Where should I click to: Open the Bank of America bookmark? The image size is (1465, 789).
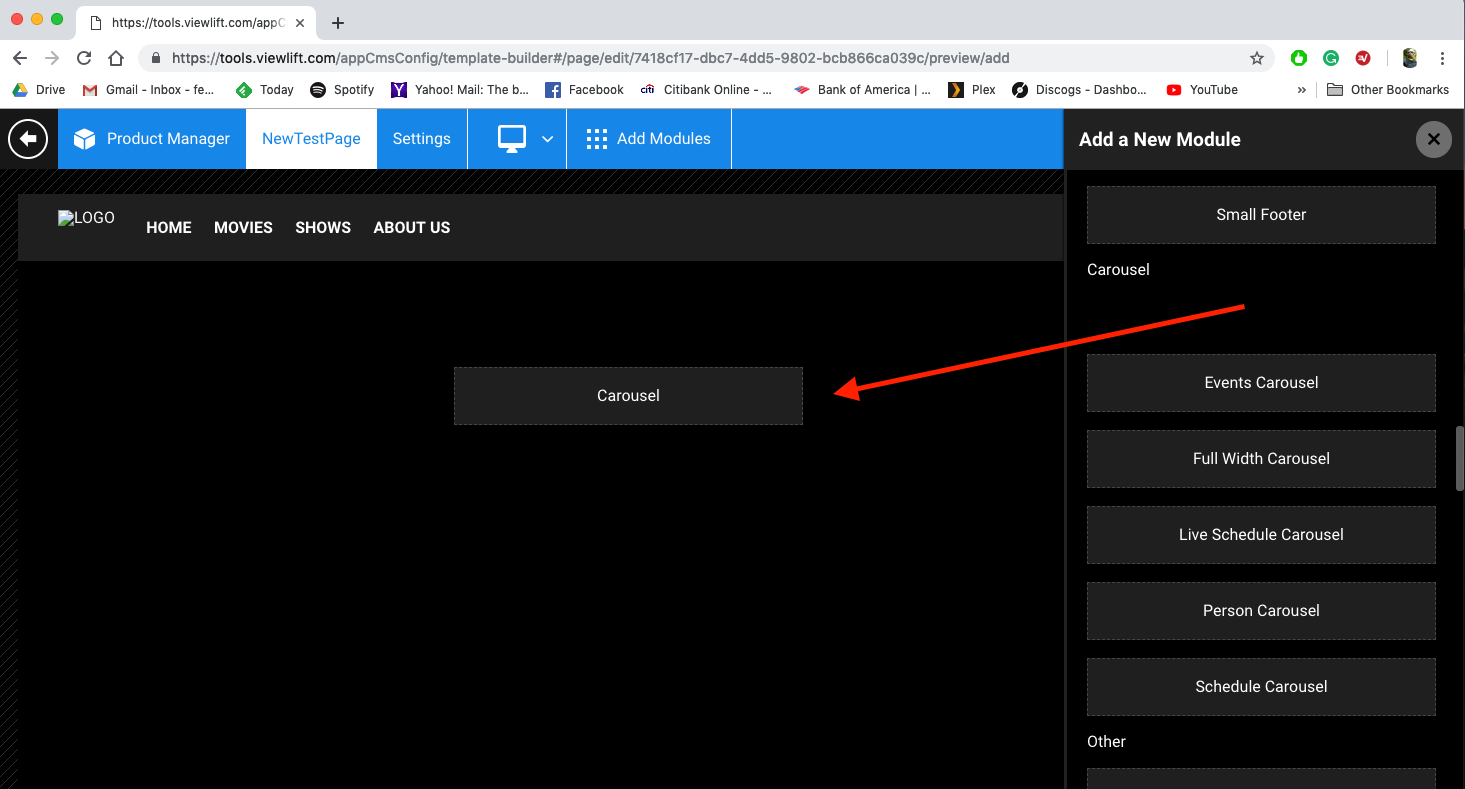862,90
